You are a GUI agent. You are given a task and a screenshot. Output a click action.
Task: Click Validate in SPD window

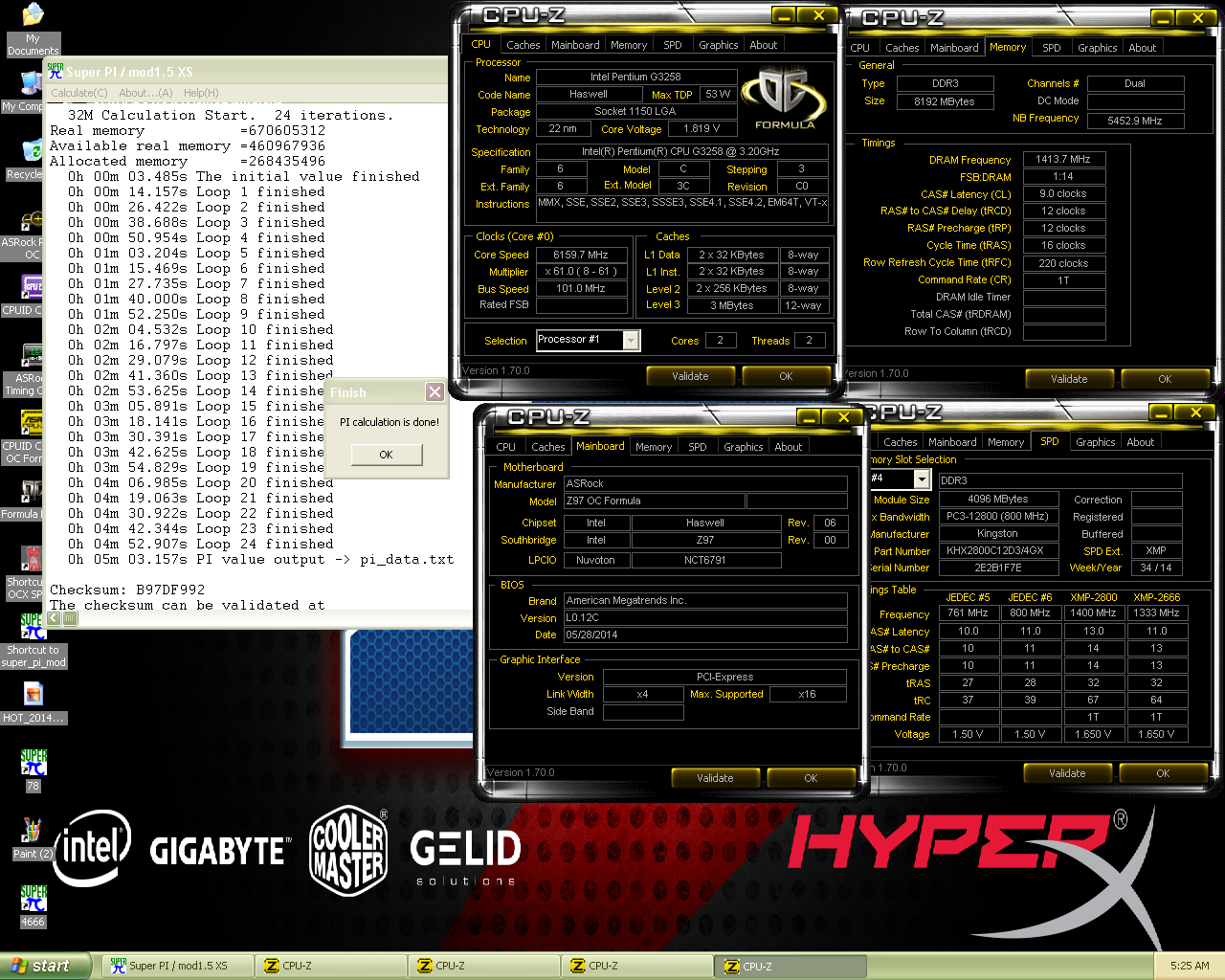pyautogui.click(x=1067, y=773)
